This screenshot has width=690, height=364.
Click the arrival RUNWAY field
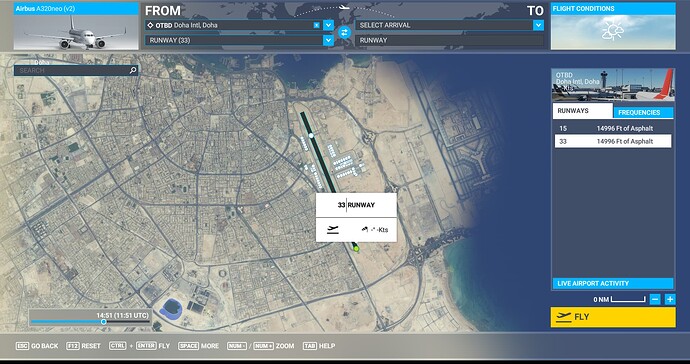click(x=449, y=40)
